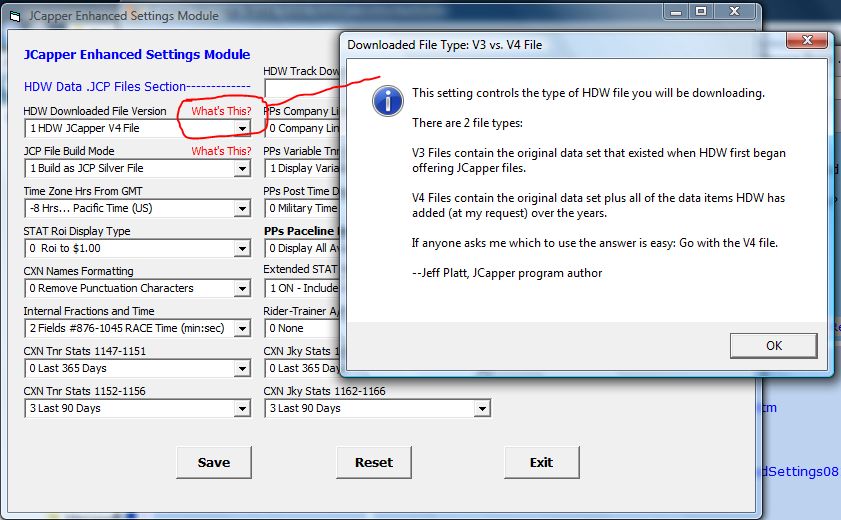The image size is (841, 520).
Task: Click the blue information icon in dialog
Action: click(387, 101)
